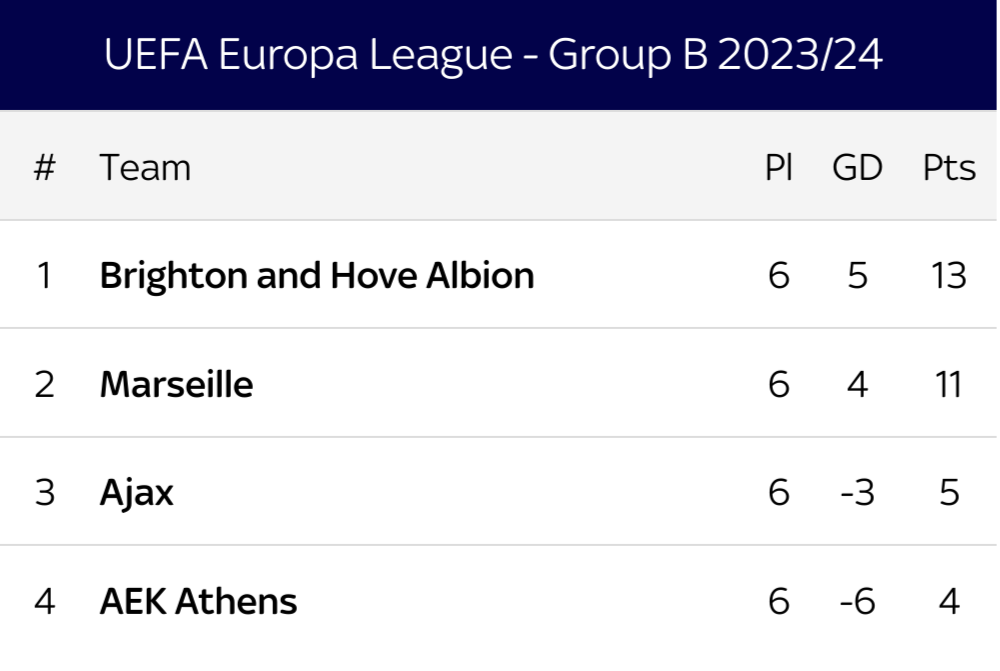Open the AEK Athens team entry
This screenshot has width=1000, height=671.
pyautogui.click(x=198, y=601)
